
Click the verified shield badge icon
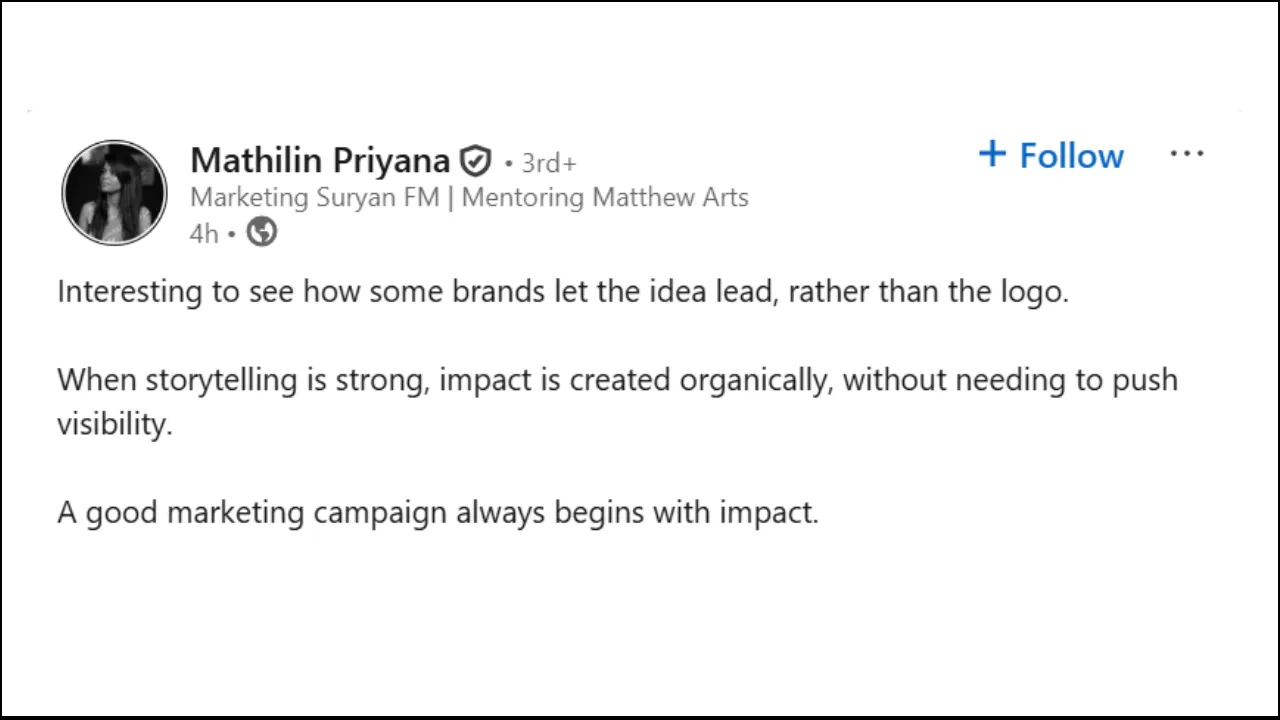pyautogui.click(x=475, y=161)
